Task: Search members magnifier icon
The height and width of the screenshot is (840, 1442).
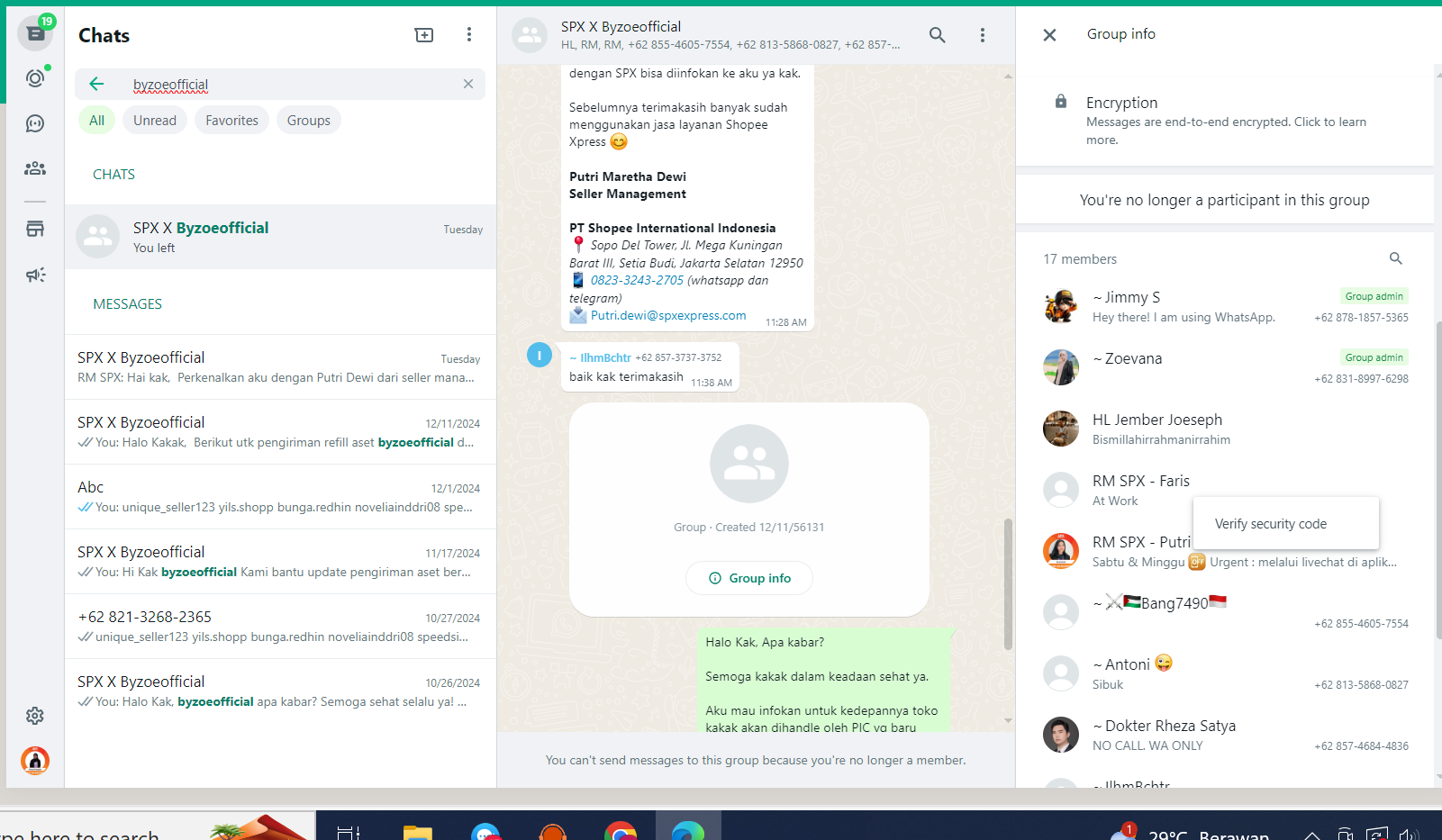Action: tap(1396, 258)
